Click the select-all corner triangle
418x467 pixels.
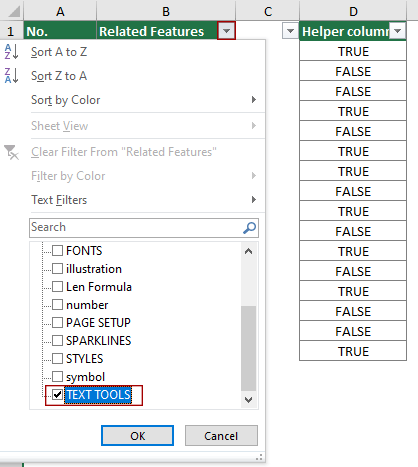click(14, 12)
